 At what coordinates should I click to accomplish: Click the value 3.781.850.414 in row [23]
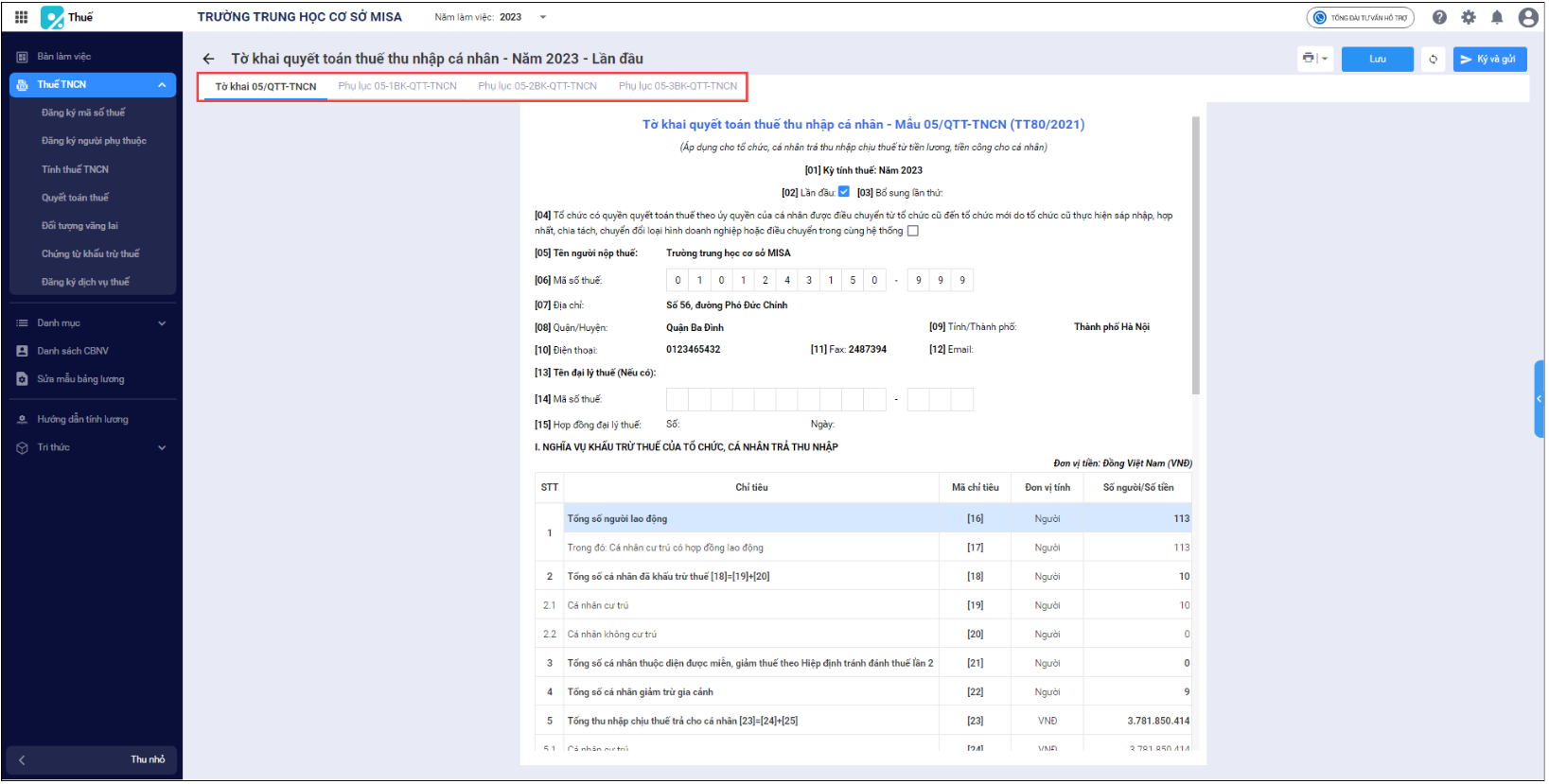[1158, 722]
